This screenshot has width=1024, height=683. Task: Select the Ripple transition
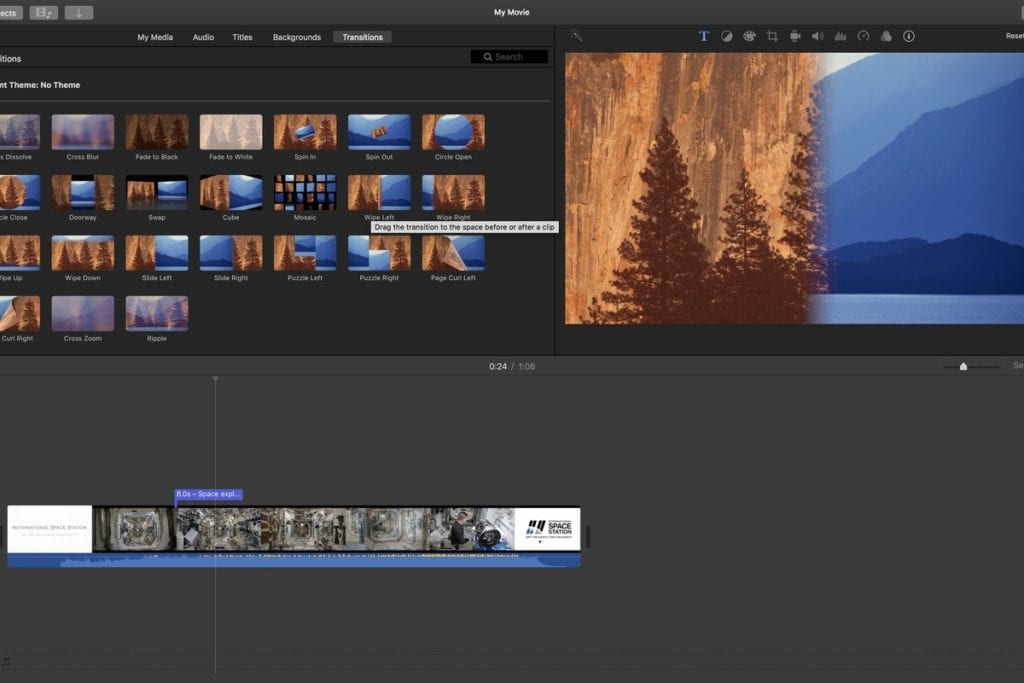point(157,313)
